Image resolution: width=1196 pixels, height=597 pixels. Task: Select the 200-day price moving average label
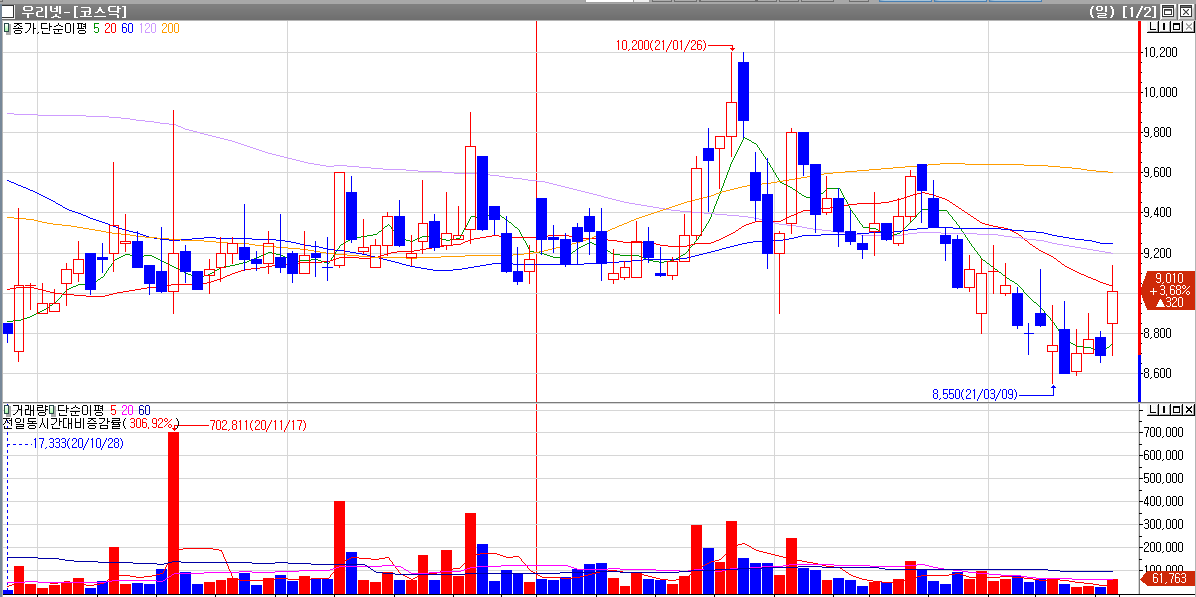coord(171,28)
